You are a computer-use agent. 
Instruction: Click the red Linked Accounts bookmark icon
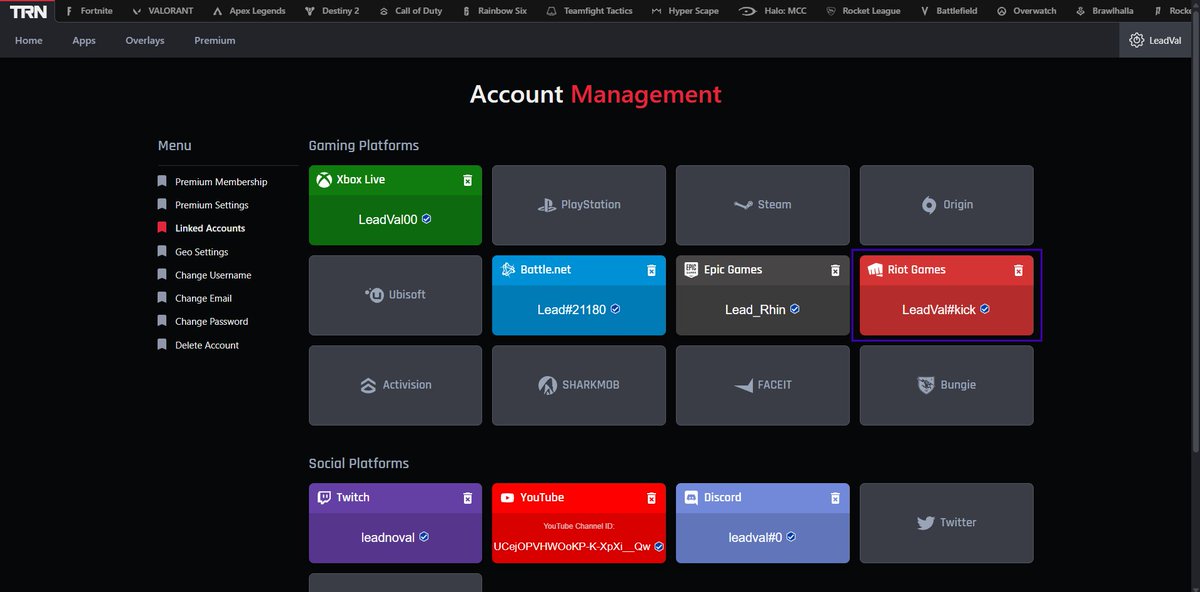coord(162,228)
